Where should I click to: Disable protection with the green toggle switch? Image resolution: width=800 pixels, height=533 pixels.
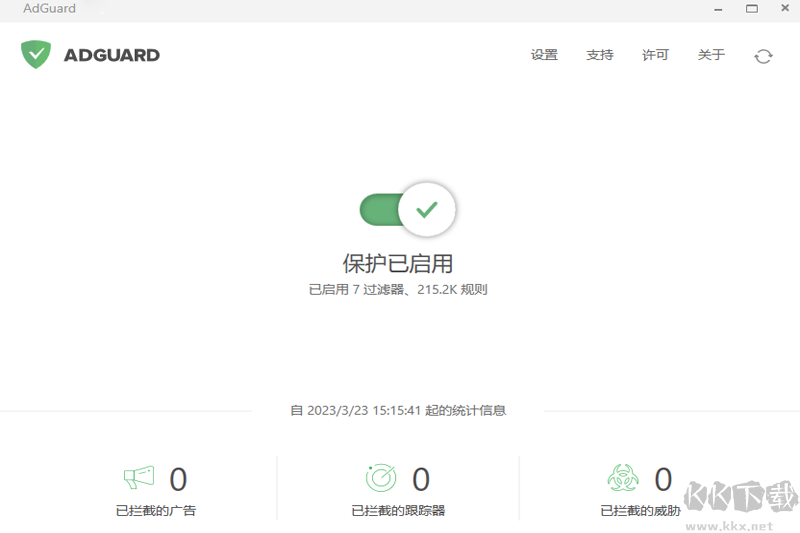(408, 210)
